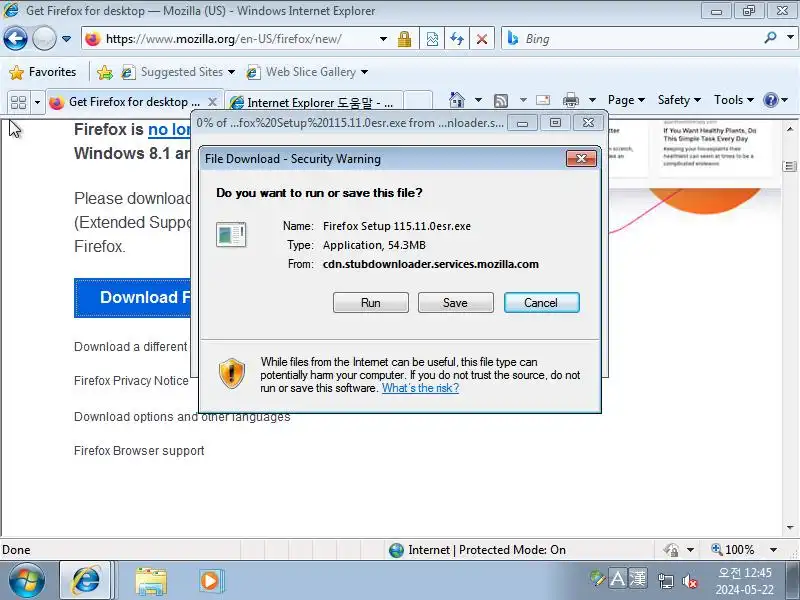Open the Tools menu
Screen dimensions: 800x600
(734, 100)
